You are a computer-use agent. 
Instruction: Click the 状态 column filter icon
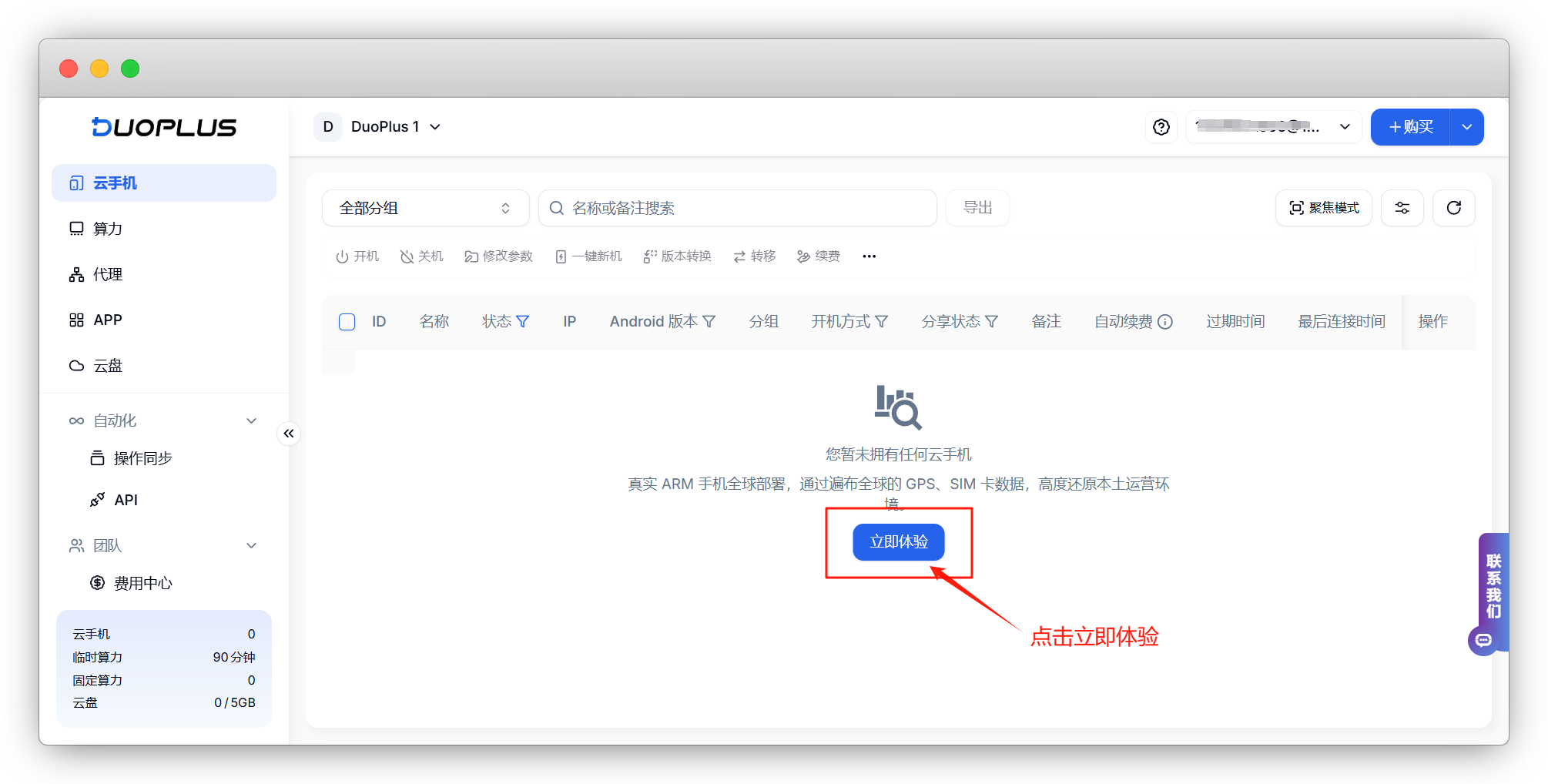point(523,321)
